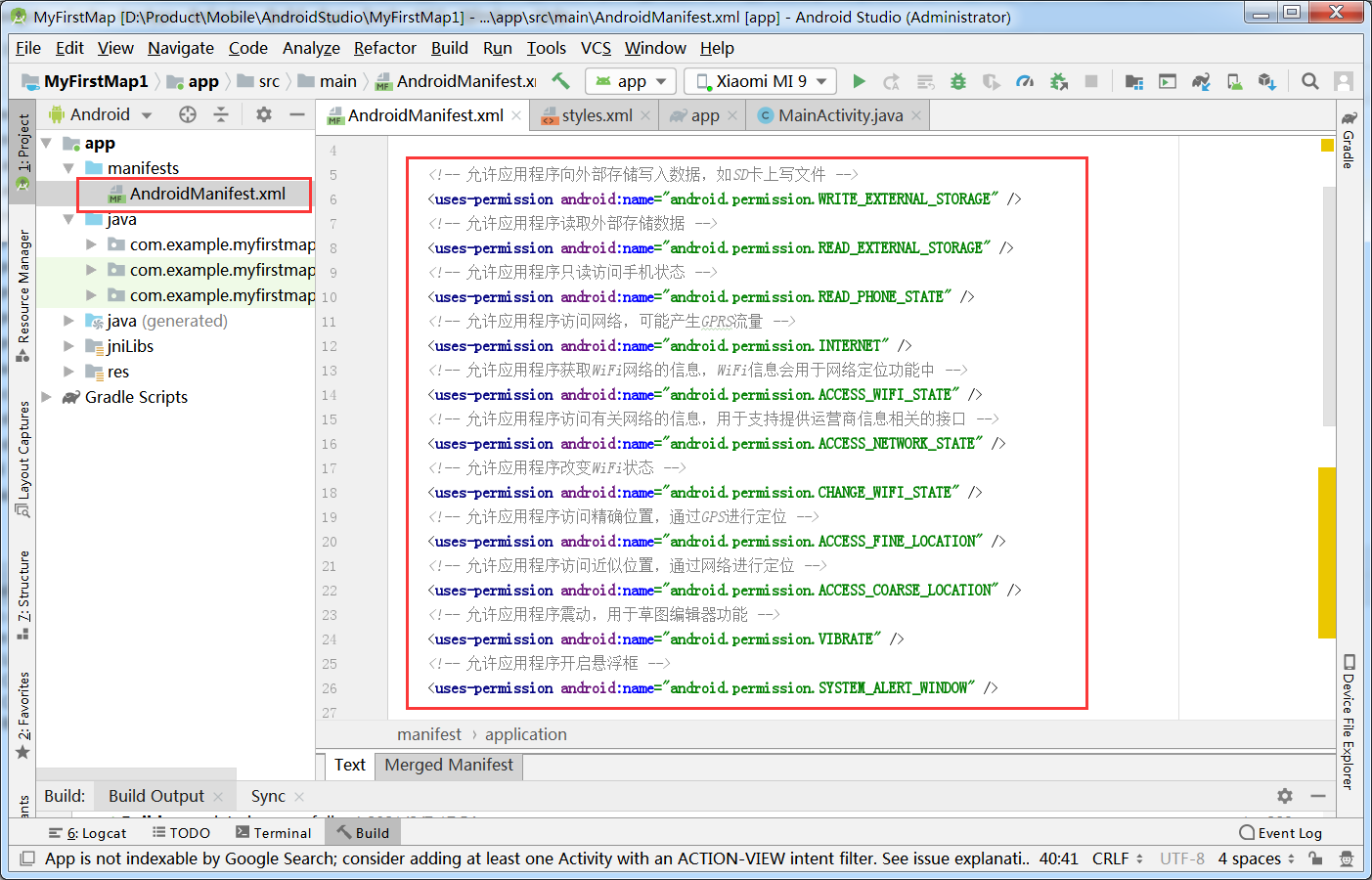The width and height of the screenshot is (1372, 880).
Task: Hide the Project panel with minus icon
Action: (297, 114)
